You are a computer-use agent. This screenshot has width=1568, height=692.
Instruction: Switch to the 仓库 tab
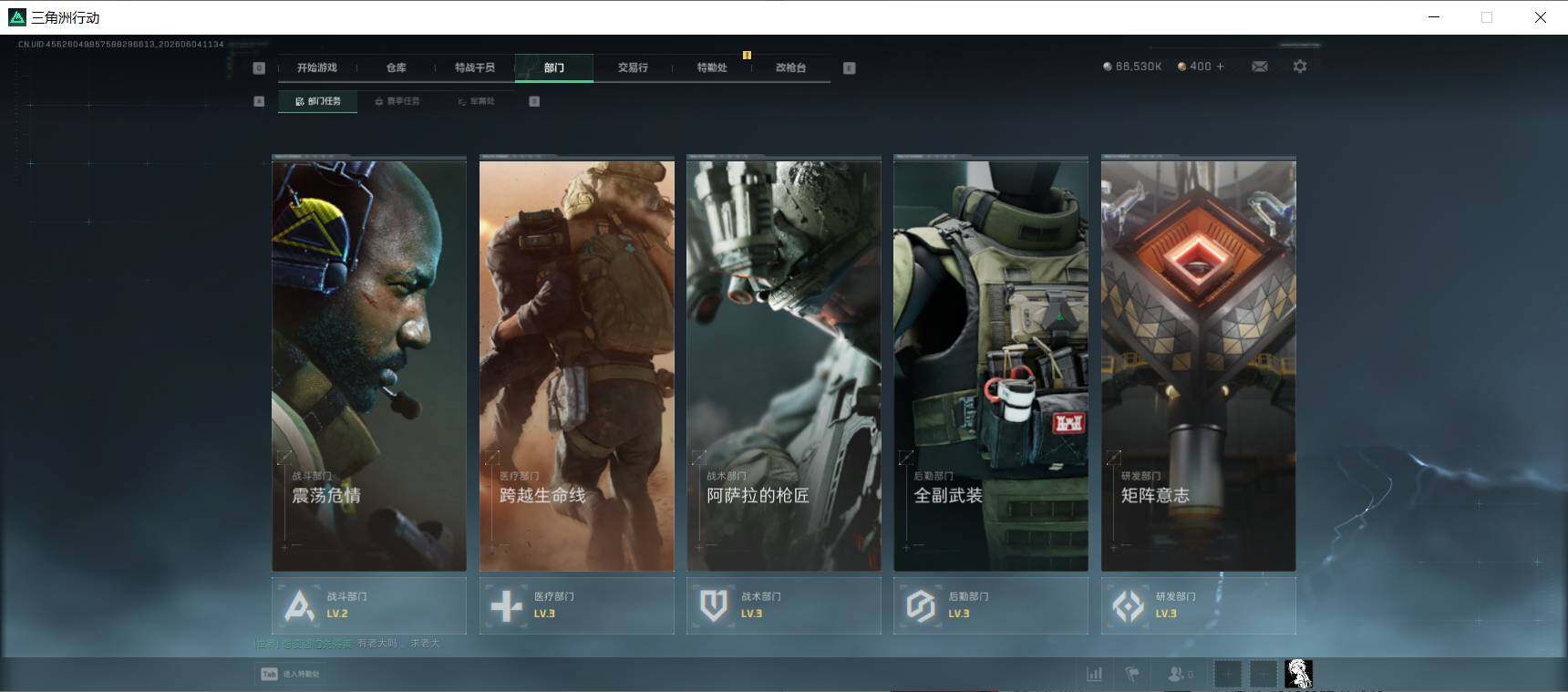(x=396, y=67)
